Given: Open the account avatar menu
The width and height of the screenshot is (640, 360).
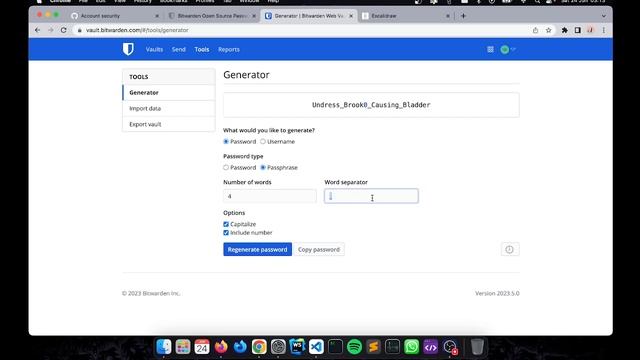Looking at the screenshot, I should click(507, 49).
